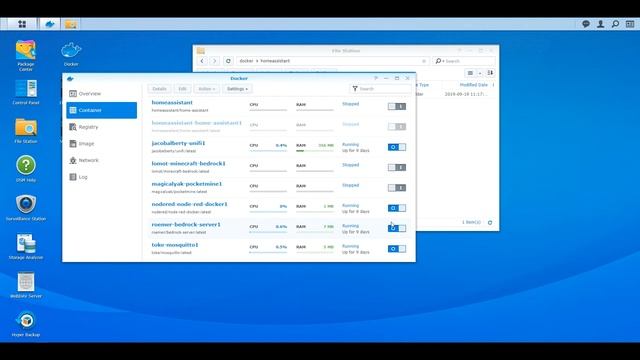The image size is (640, 360).
Task: Open File Station desktop icon
Action: click(26, 131)
